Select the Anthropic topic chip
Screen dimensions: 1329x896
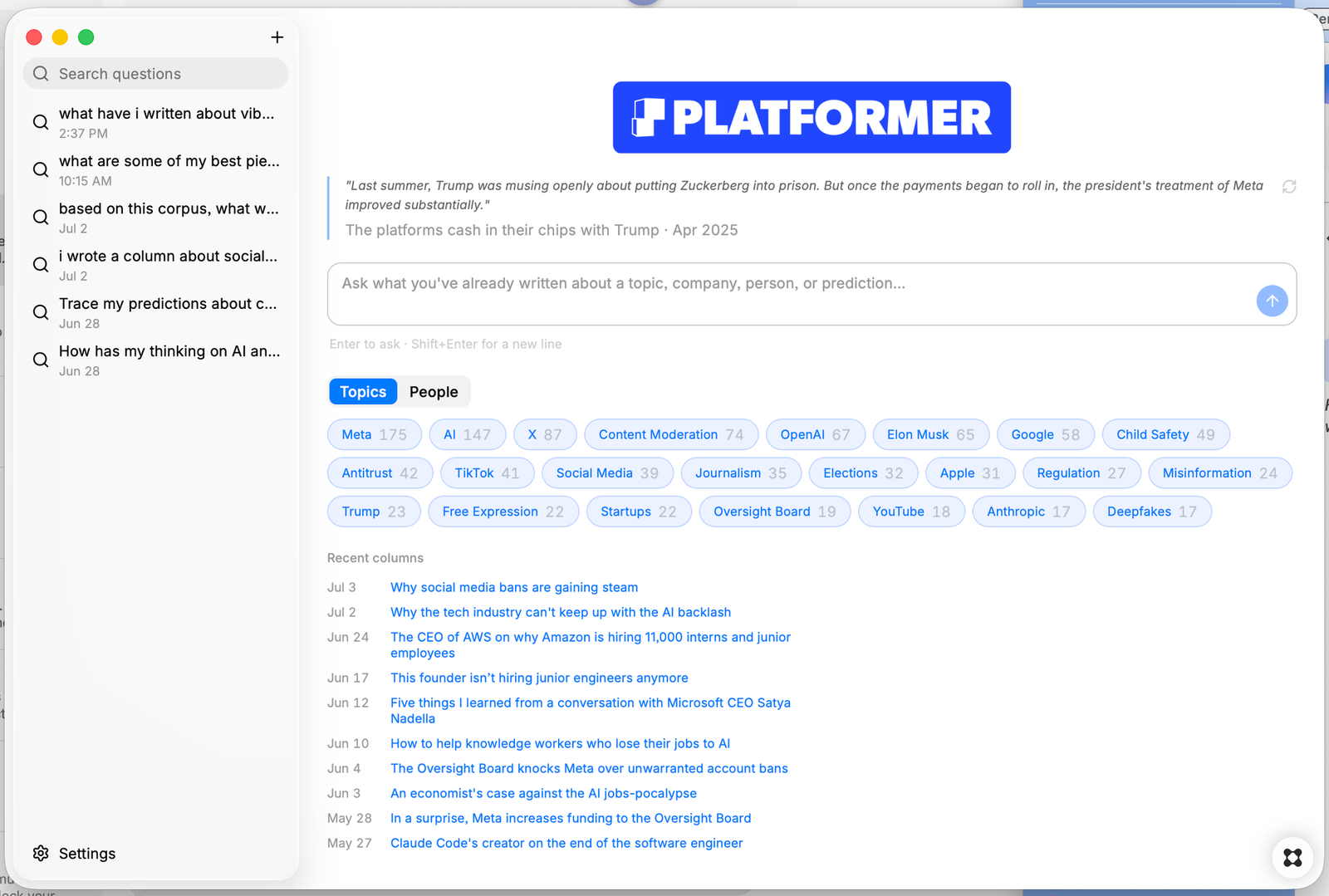(x=1029, y=512)
